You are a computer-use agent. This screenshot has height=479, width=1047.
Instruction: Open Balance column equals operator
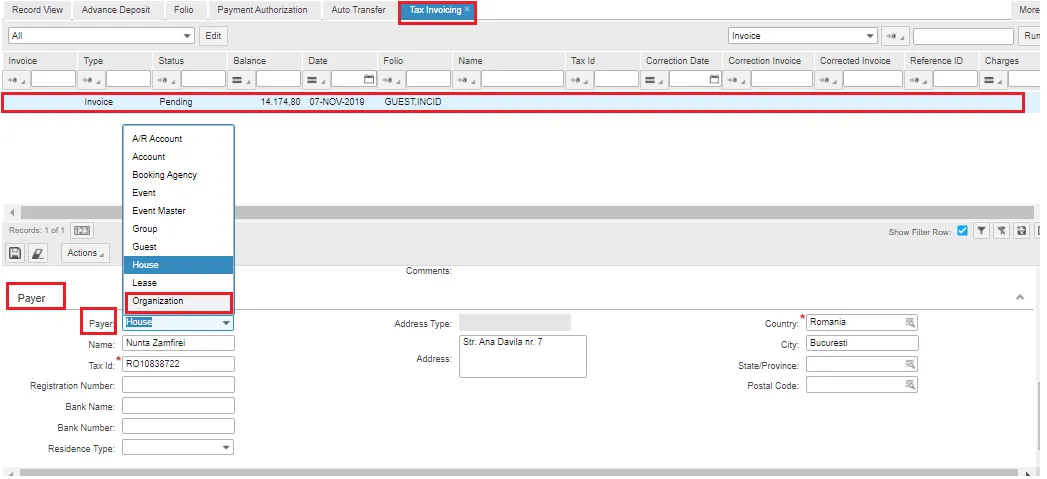242,79
